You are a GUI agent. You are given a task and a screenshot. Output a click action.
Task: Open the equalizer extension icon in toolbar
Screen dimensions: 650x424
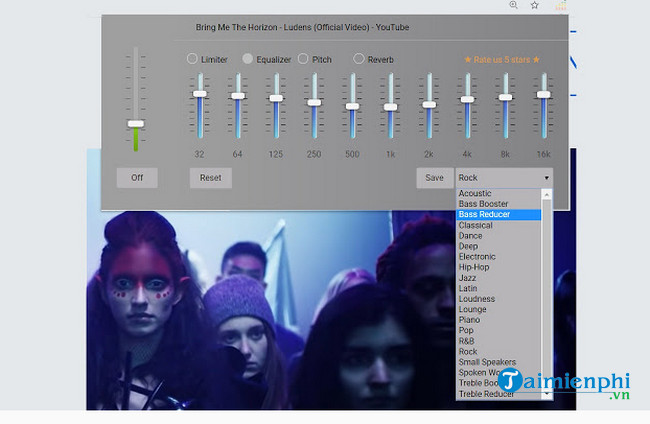tap(561, 5)
